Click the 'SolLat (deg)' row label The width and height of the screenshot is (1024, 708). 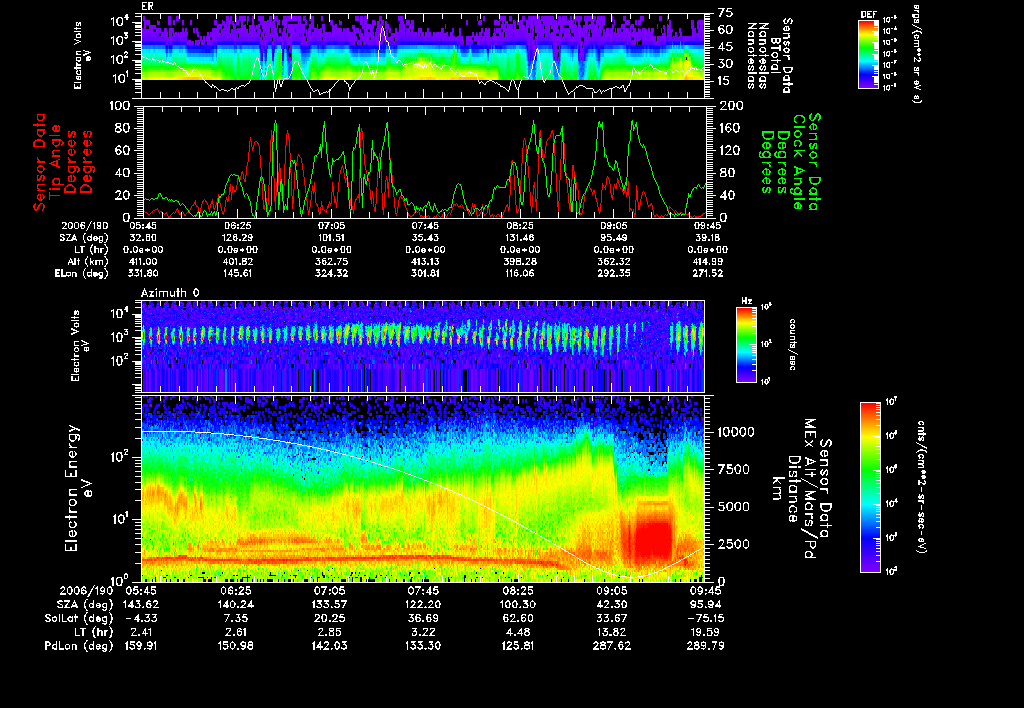78,619
